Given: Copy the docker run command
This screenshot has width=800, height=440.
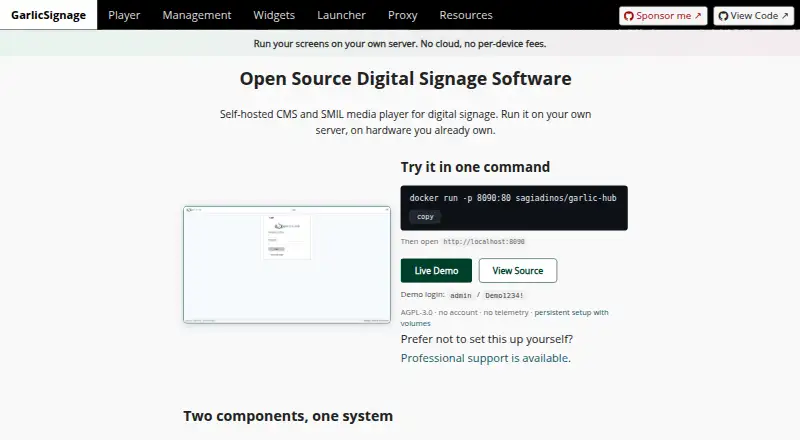Looking at the screenshot, I should [x=425, y=216].
